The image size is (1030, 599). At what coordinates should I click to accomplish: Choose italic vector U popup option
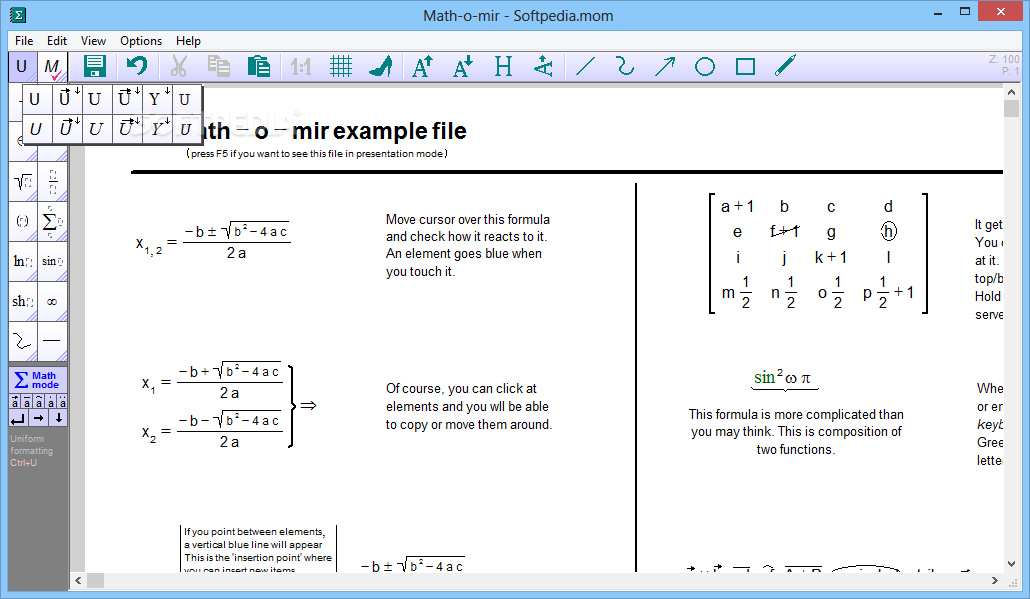(x=67, y=129)
